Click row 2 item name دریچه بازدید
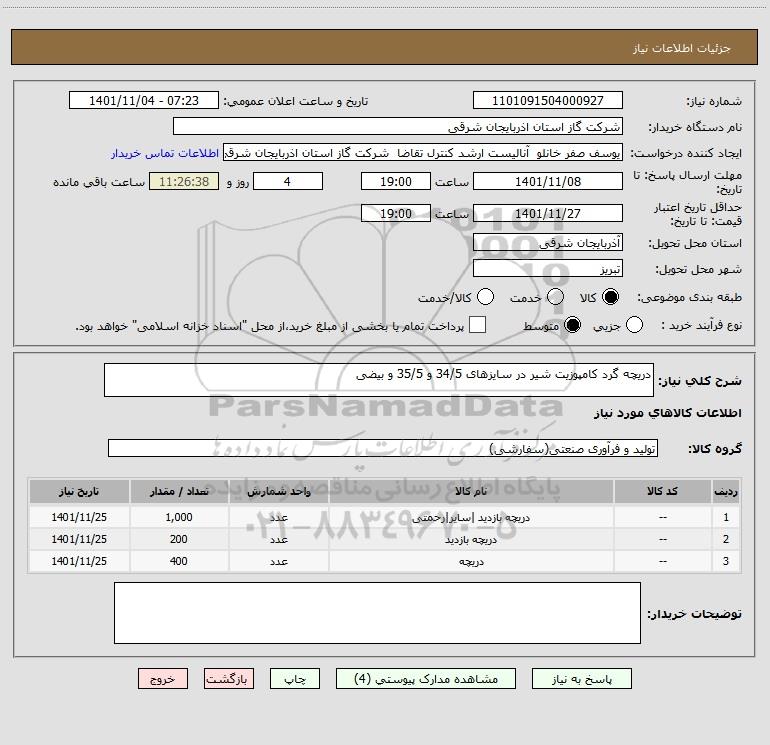Screen dimensions: 770x745 pos(471,539)
